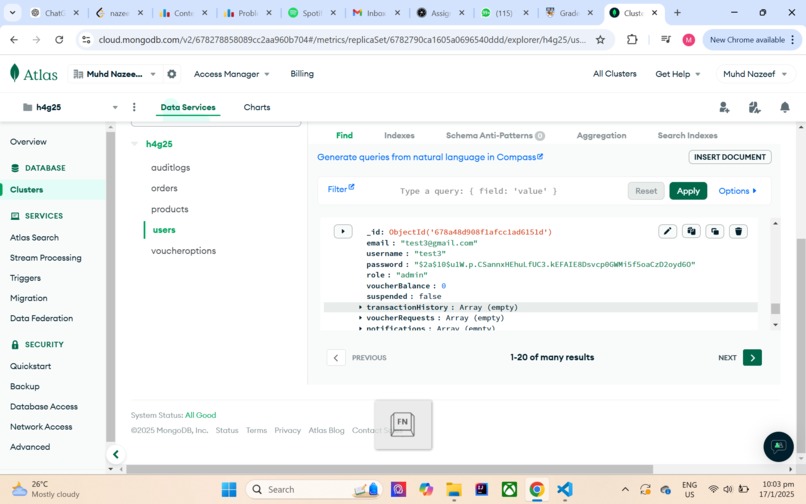Open Network Access in sidebar

(x=41, y=426)
